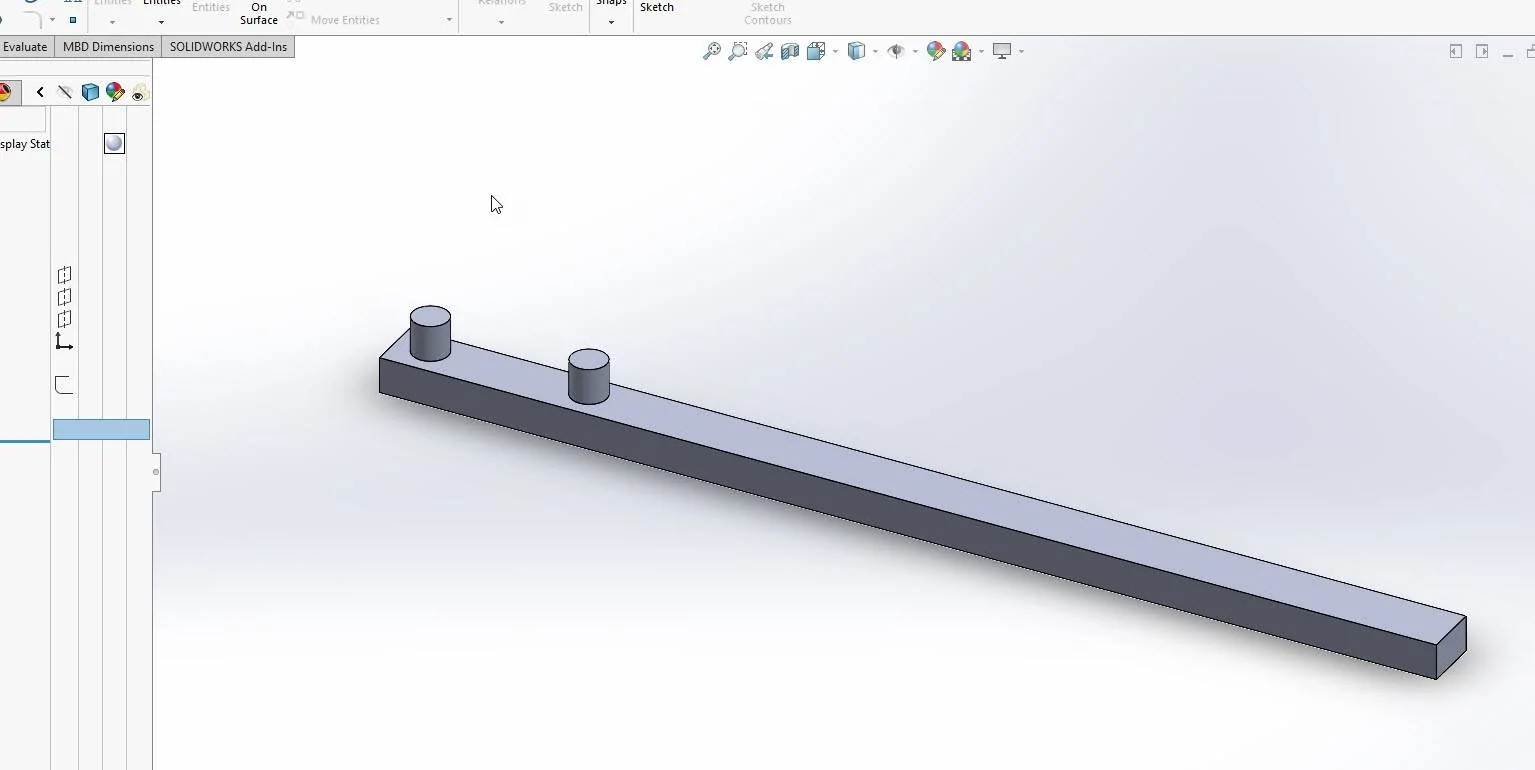Return to the Previous View

click(764, 51)
